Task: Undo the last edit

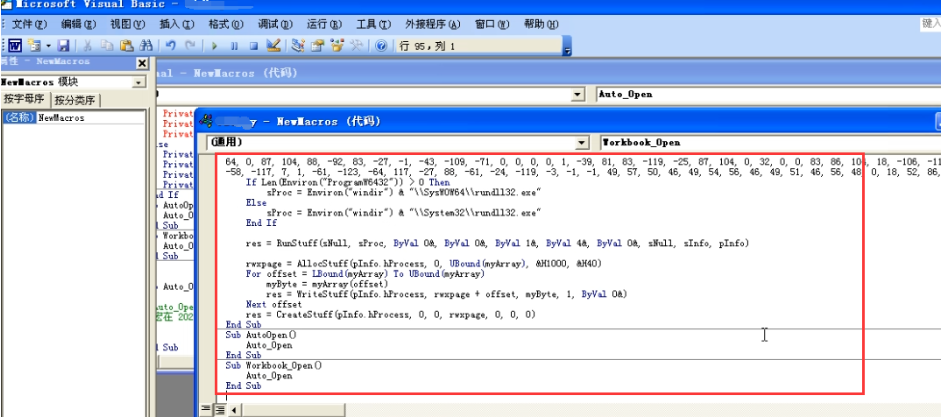Action: [170, 46]
